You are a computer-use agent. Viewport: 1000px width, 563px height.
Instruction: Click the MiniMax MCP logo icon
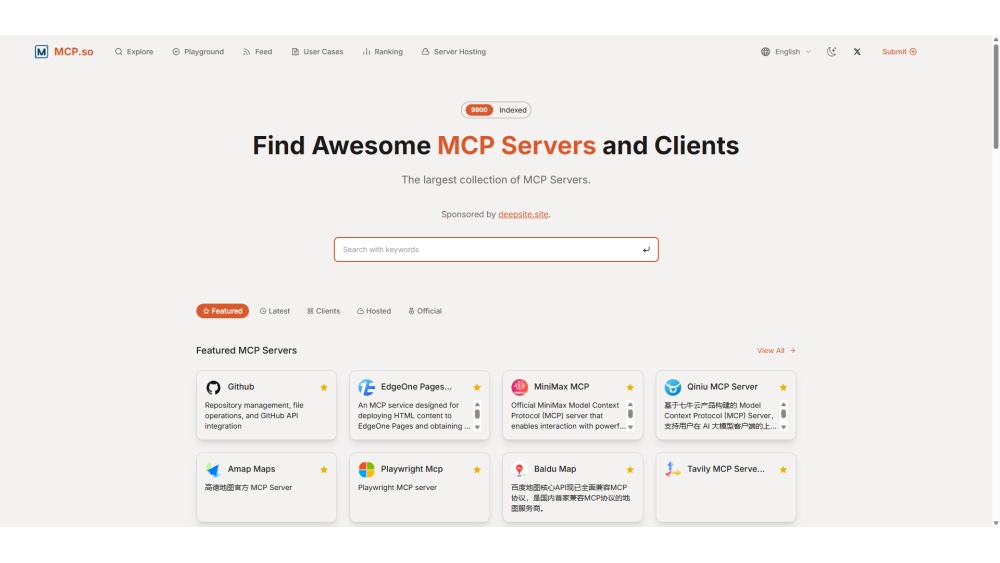(x=519, y=387)
